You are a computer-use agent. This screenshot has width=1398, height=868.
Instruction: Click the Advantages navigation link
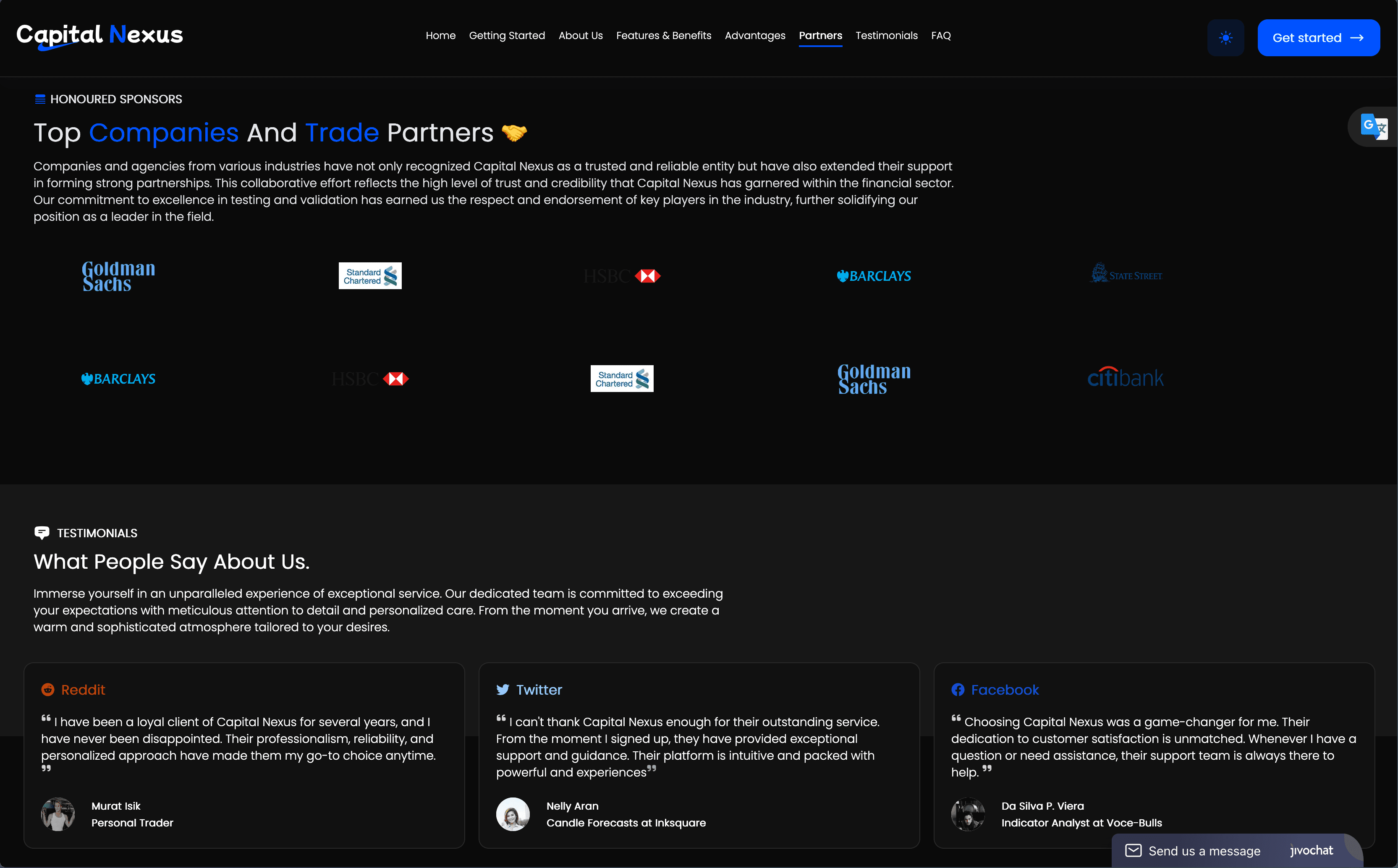pos(754,36)
